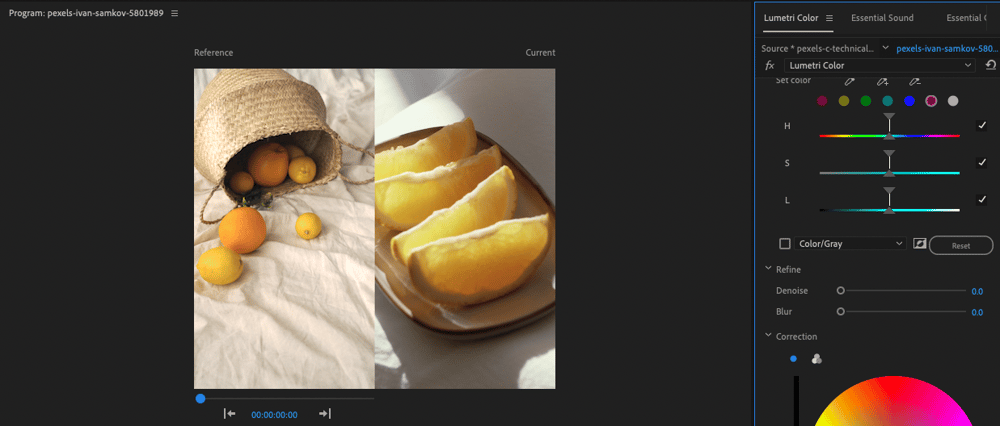Uncheck the L range checkbox

(x=982, y=200)
